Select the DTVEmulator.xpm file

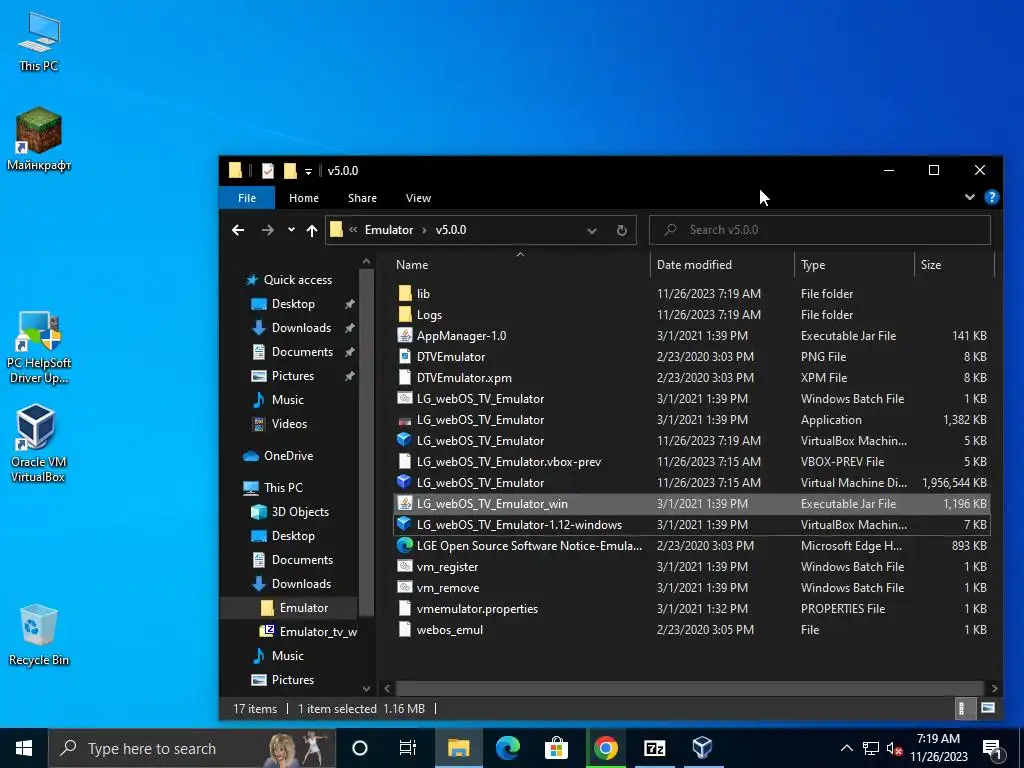click(692, 377)
